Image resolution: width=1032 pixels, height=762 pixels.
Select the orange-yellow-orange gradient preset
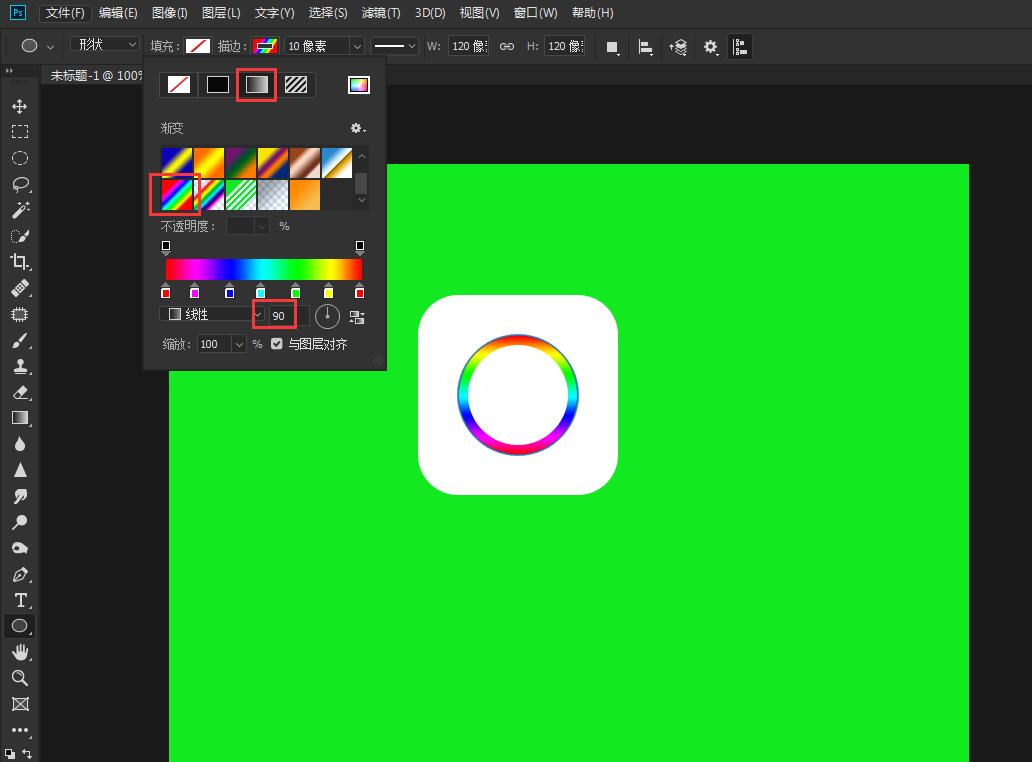[x=209, y=161]
